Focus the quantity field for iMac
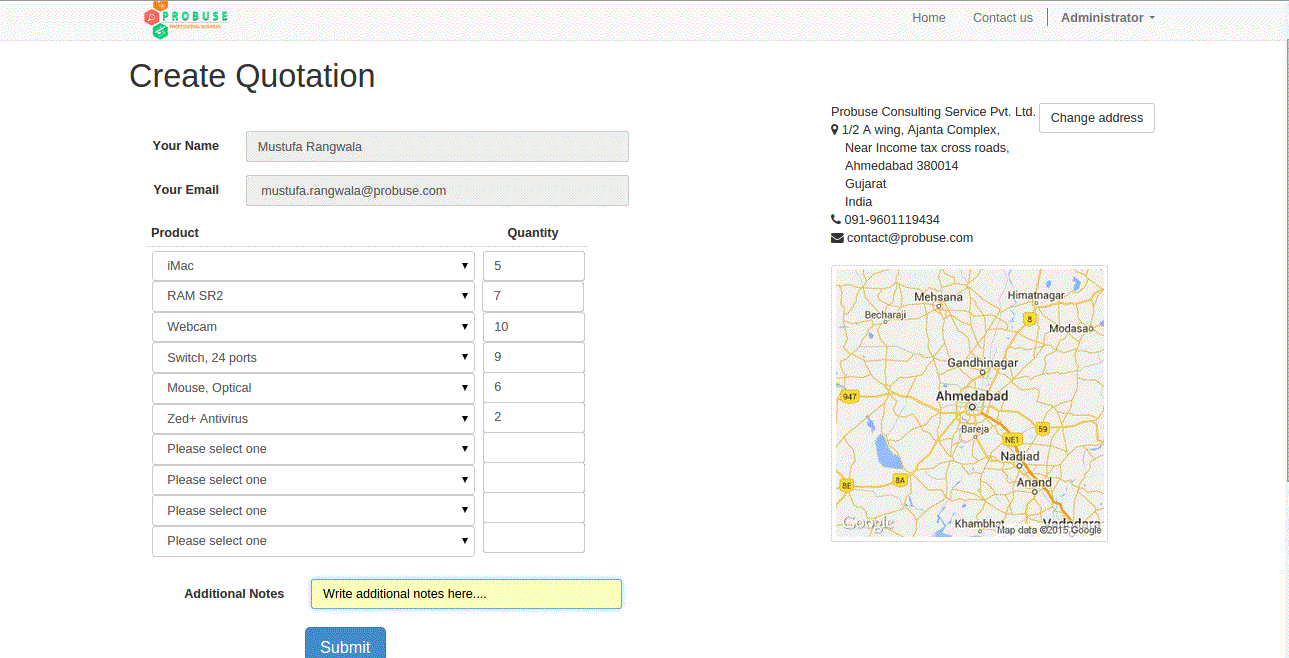 pyautogui.click(x=533, y=266)
